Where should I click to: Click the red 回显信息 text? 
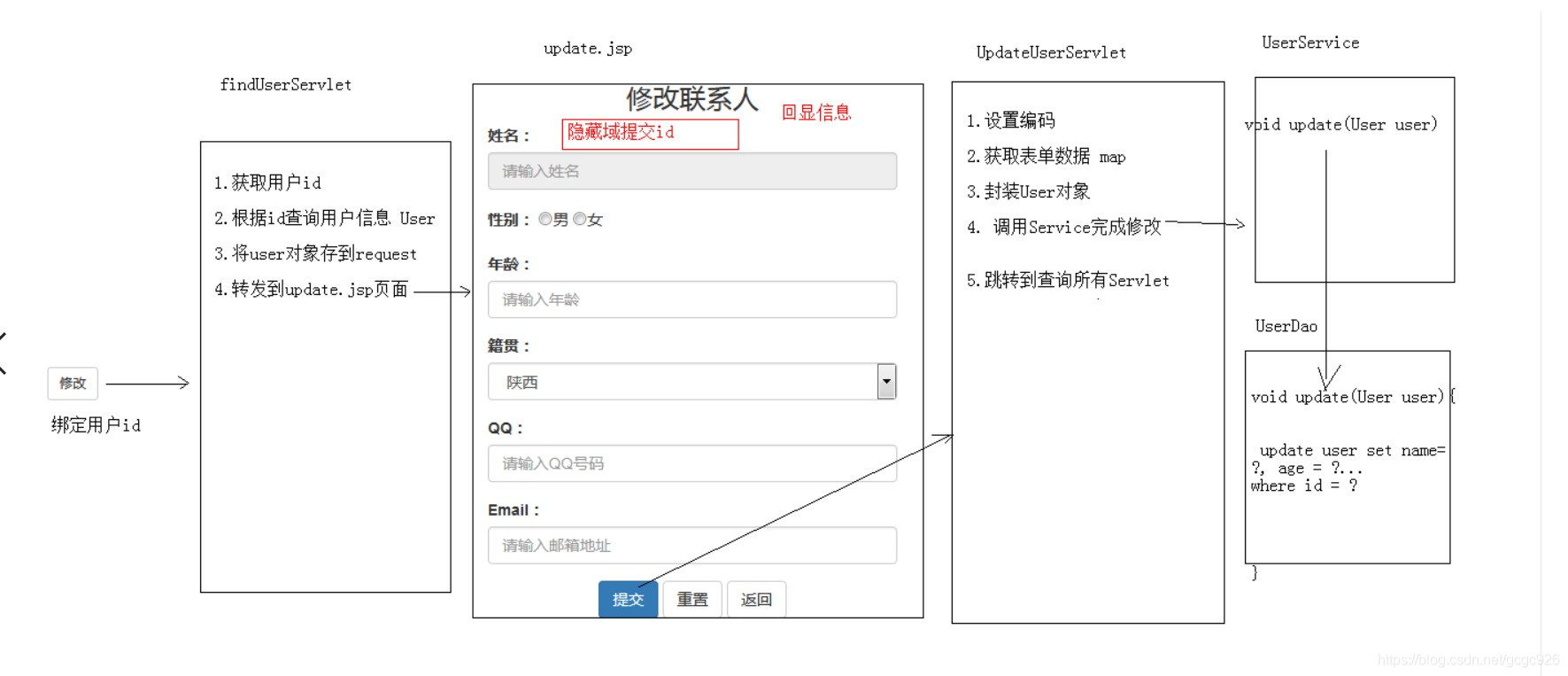pyautogui.click(x=816, y=113)
